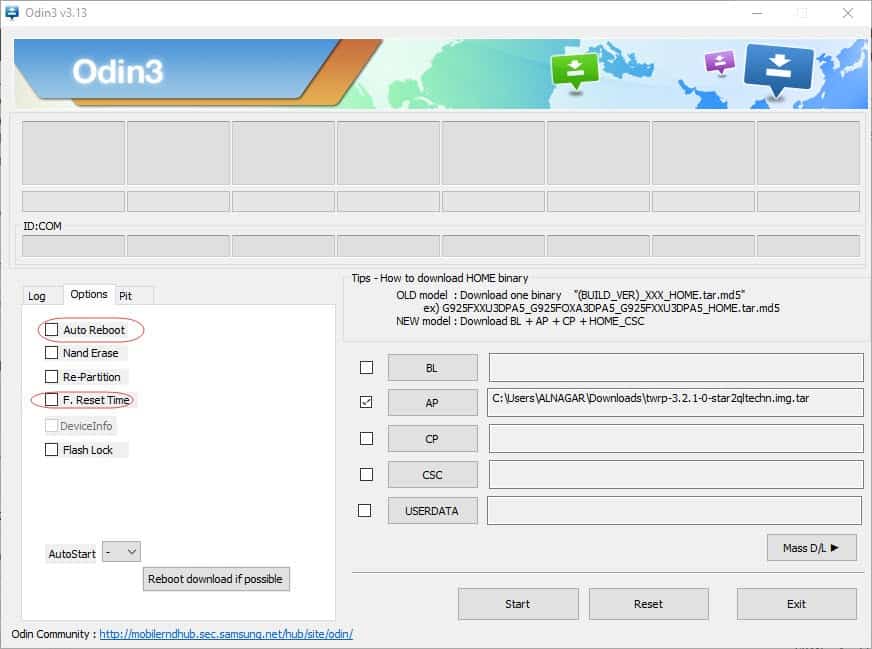
Task: Open the Mass D/L menu button
Action: [x=811, y=548]
